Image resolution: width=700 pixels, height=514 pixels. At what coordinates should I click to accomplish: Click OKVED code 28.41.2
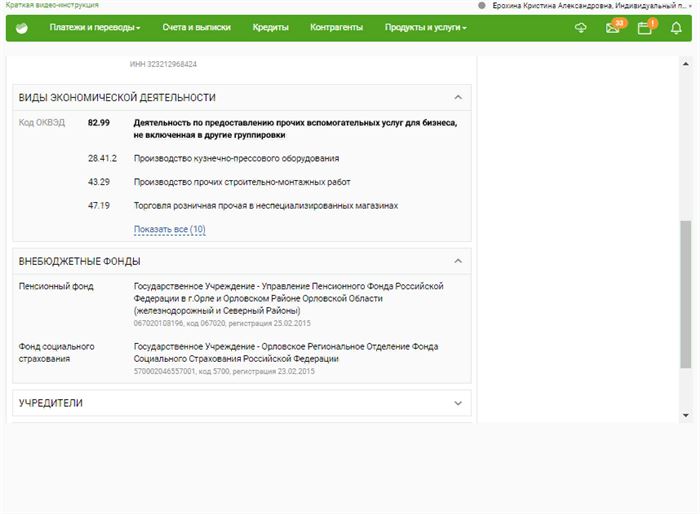pos(102,159)
